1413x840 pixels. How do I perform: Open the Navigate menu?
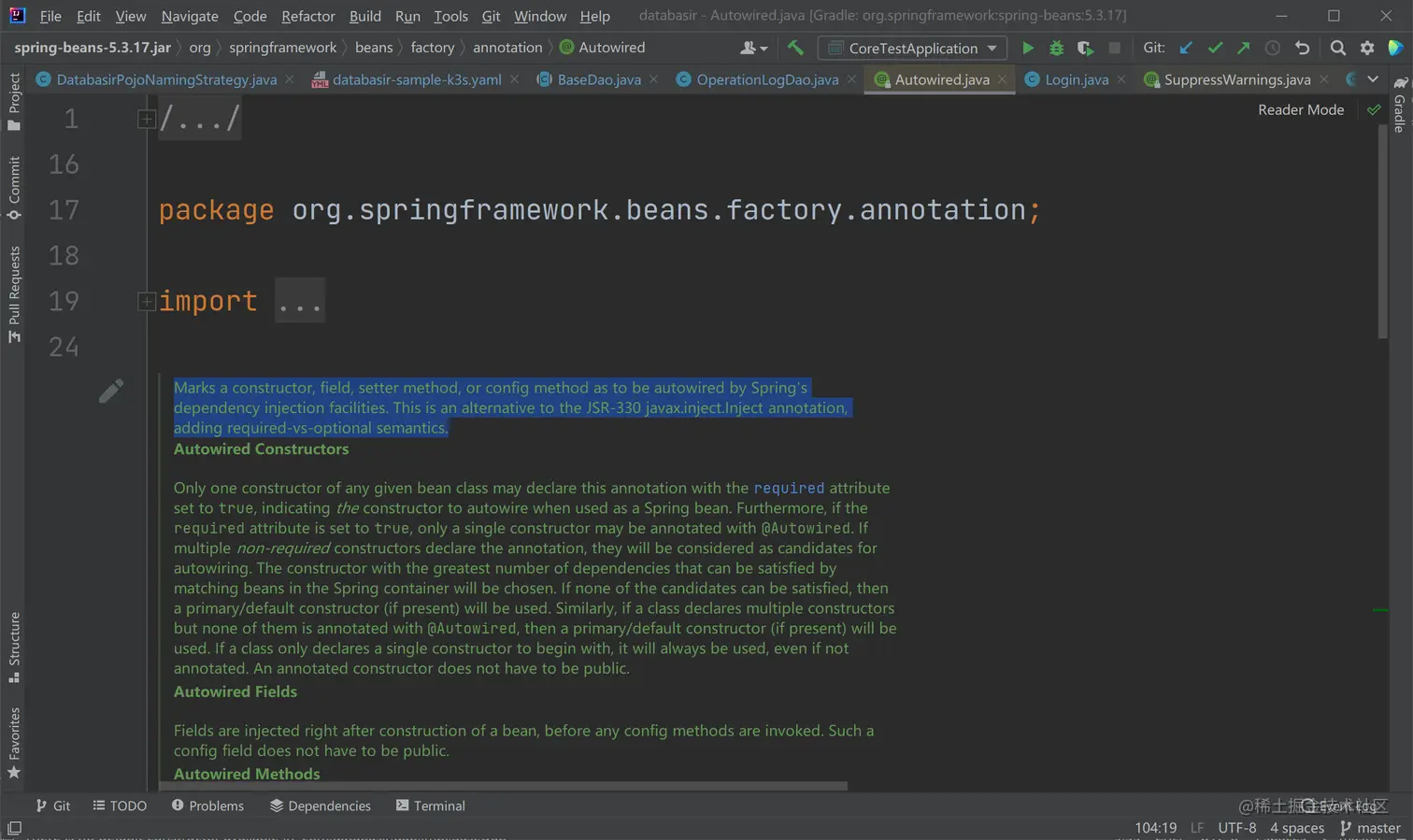coord(190,16)
